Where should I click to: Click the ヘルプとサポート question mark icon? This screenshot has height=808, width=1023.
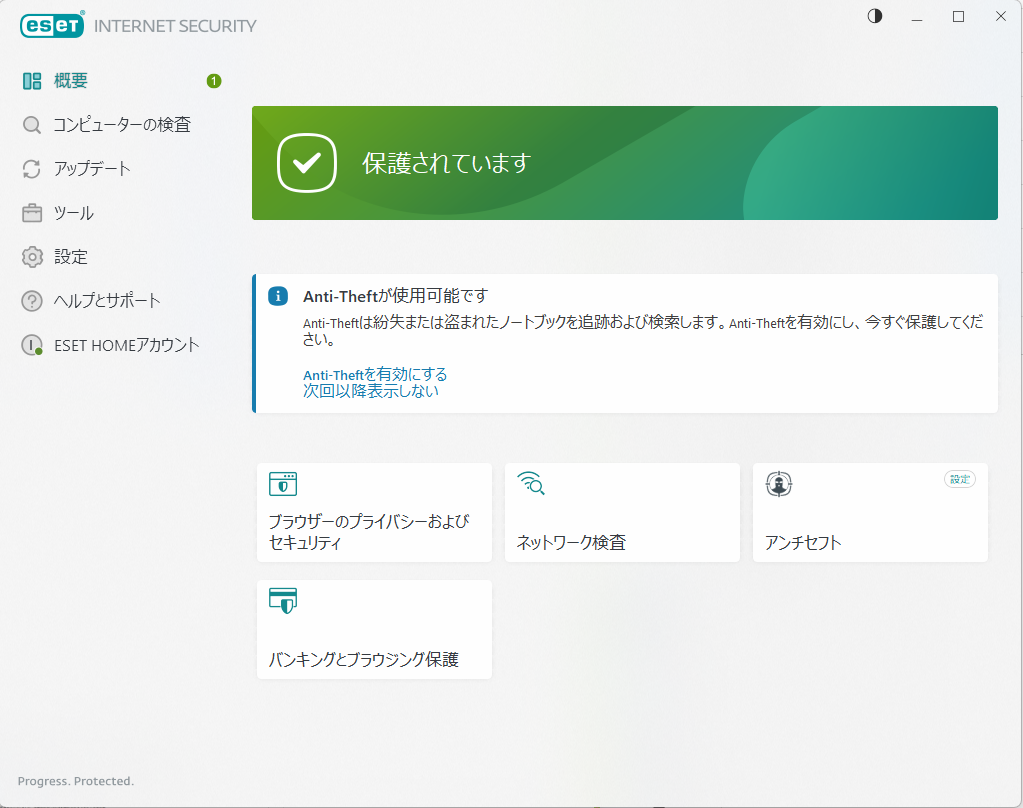pos(32,301)
